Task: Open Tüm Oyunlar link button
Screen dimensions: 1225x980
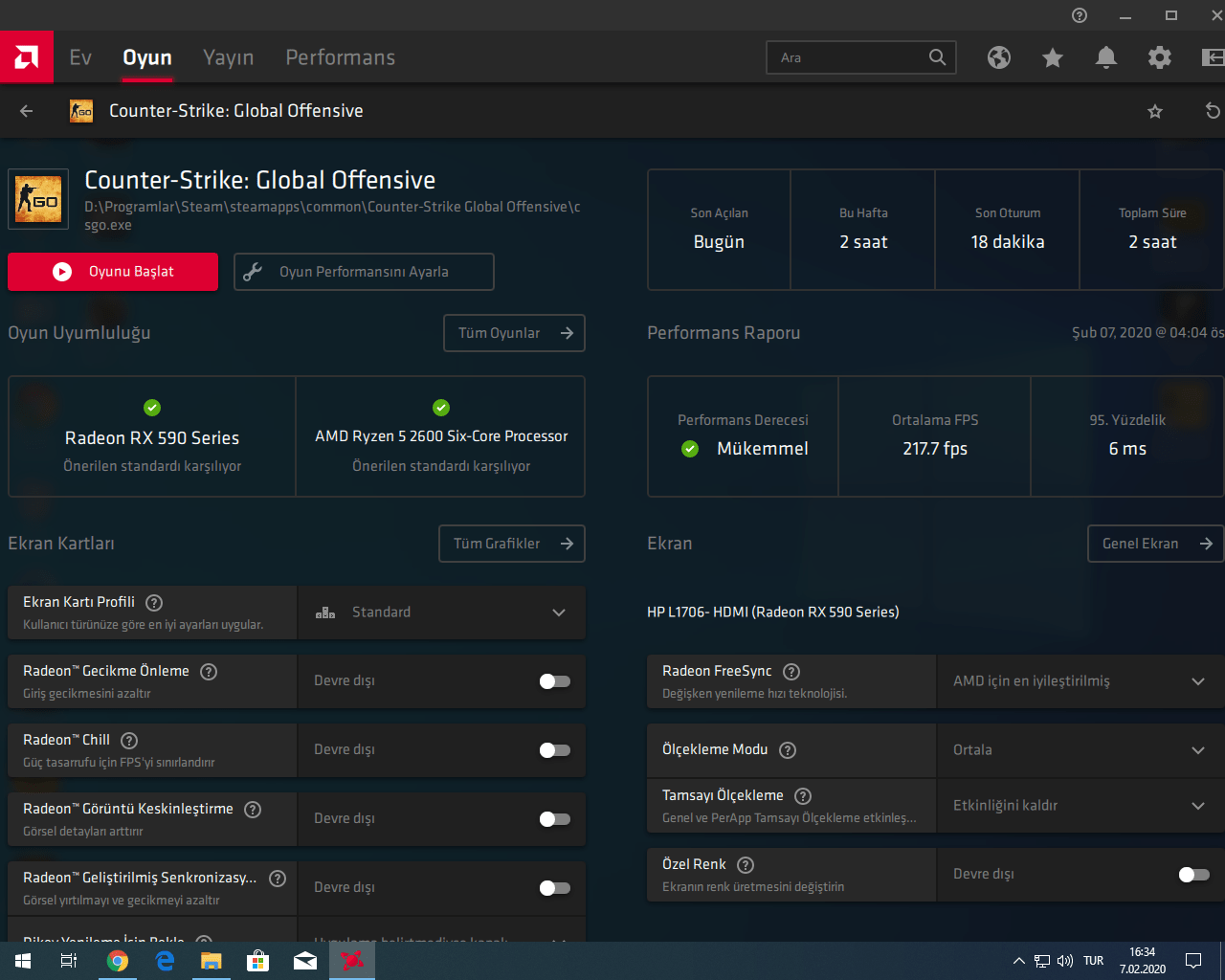Action: click(x=515, y=333)
